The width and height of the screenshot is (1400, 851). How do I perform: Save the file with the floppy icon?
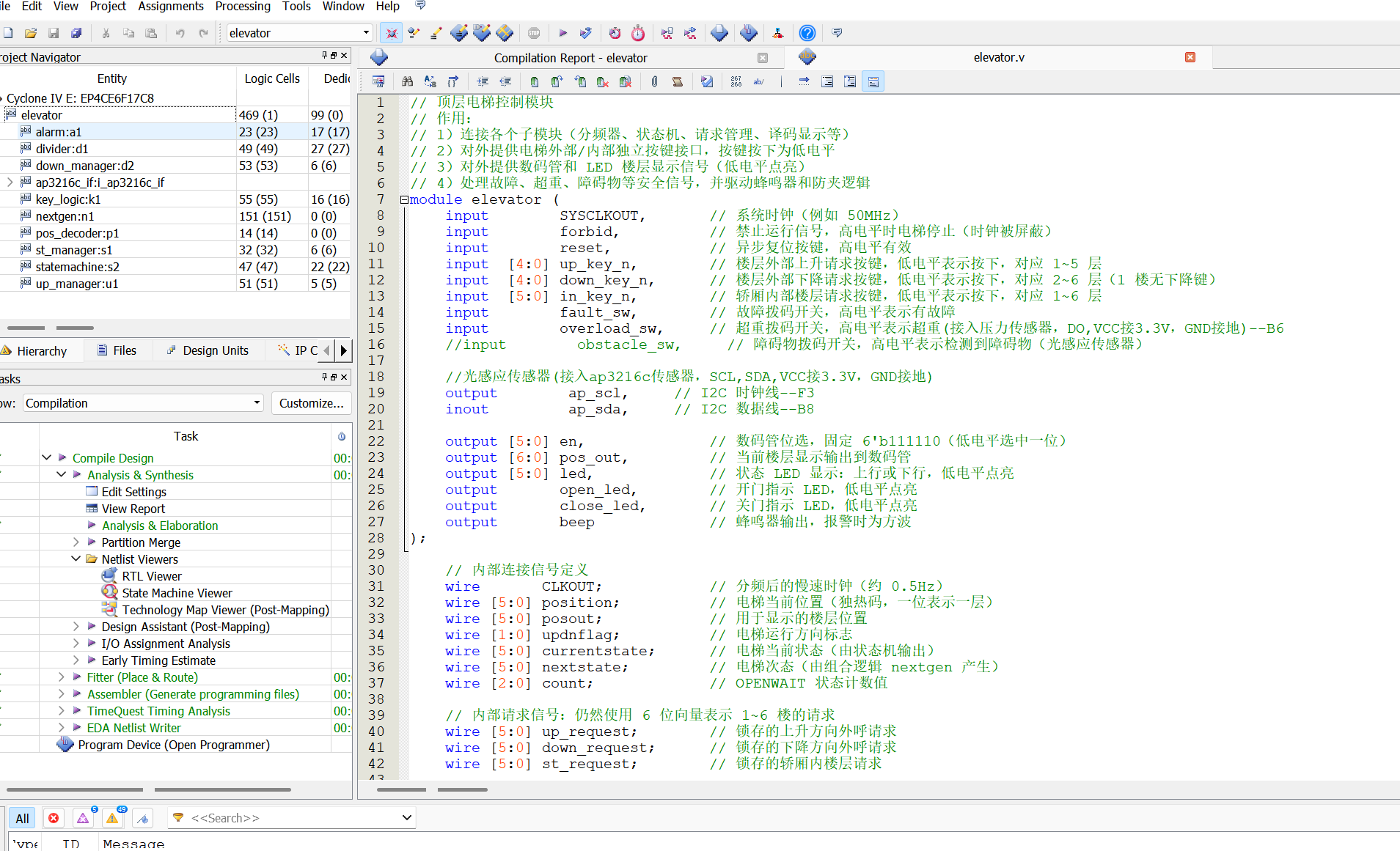pyautogui.click(x=54, y=33)
